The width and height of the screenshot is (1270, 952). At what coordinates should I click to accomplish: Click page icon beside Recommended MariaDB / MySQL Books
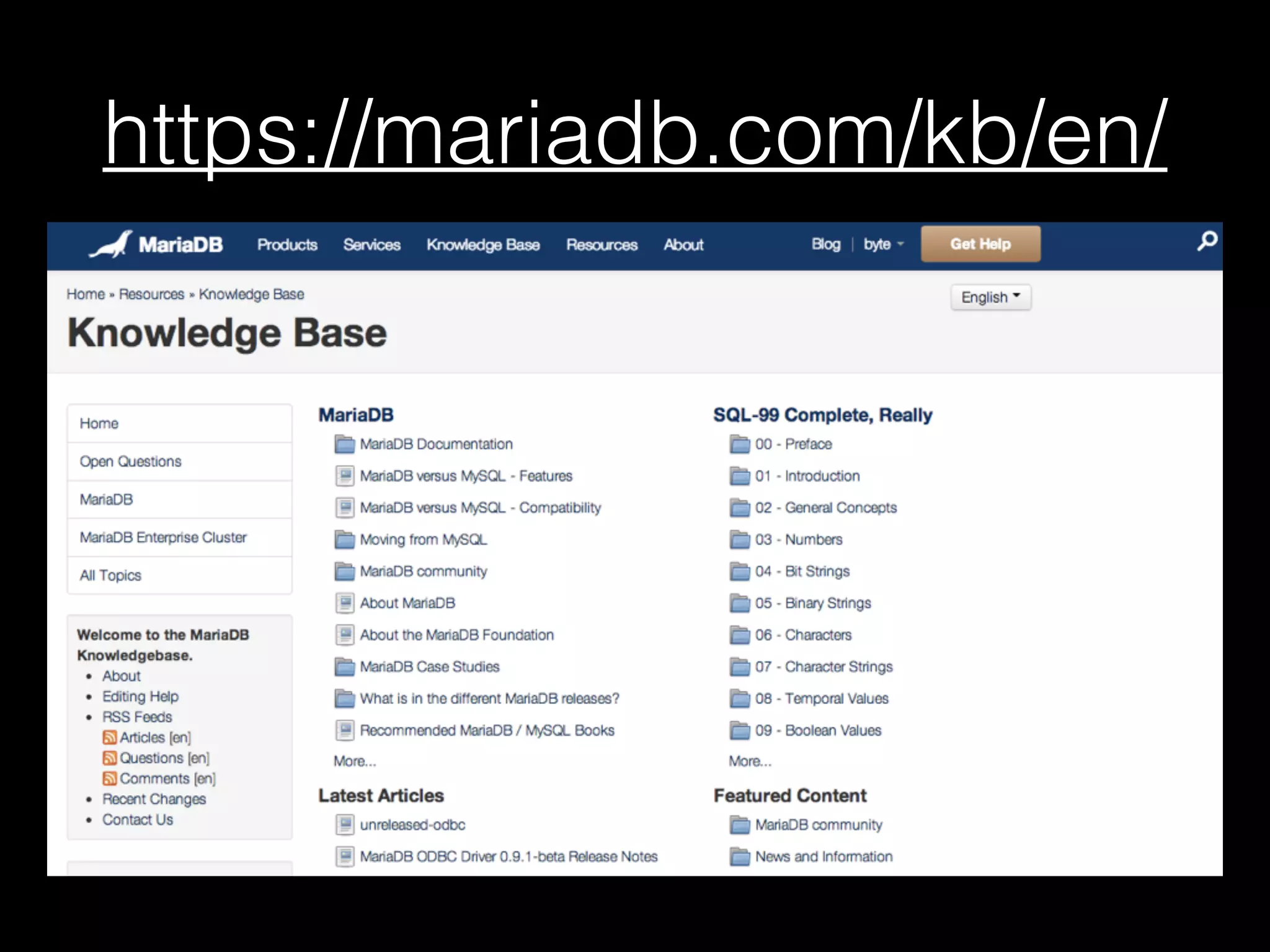coord(345,730)
